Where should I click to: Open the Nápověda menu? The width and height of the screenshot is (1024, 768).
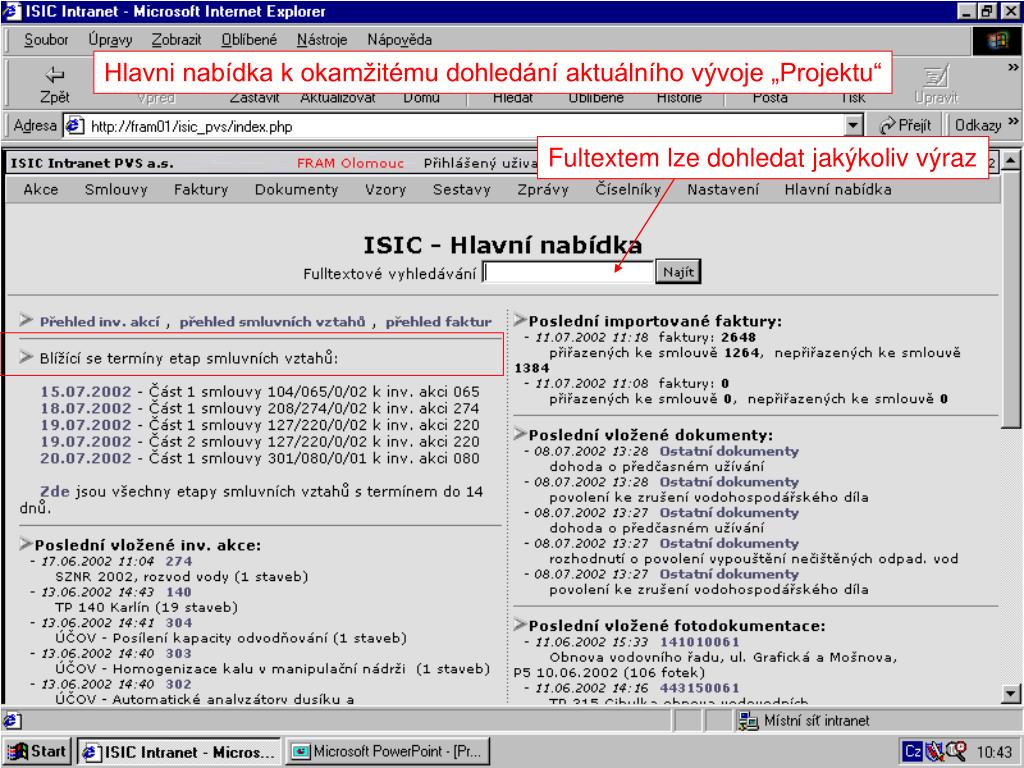pos(399,40)
